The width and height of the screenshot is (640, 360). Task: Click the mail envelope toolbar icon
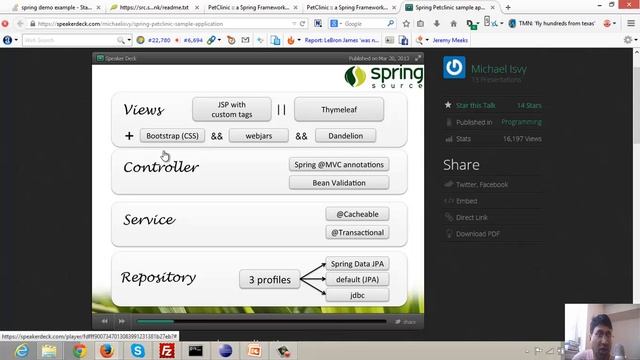[245, 40]
